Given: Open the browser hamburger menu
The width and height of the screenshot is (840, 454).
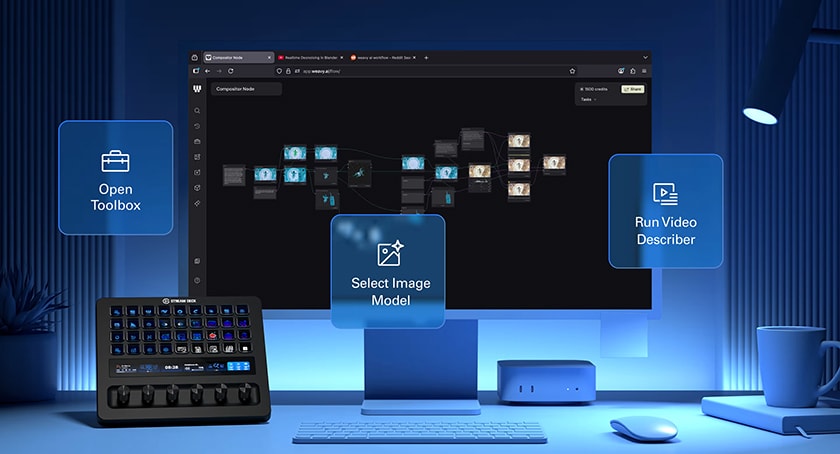Looking at the screenshot, I should [644, 71].
